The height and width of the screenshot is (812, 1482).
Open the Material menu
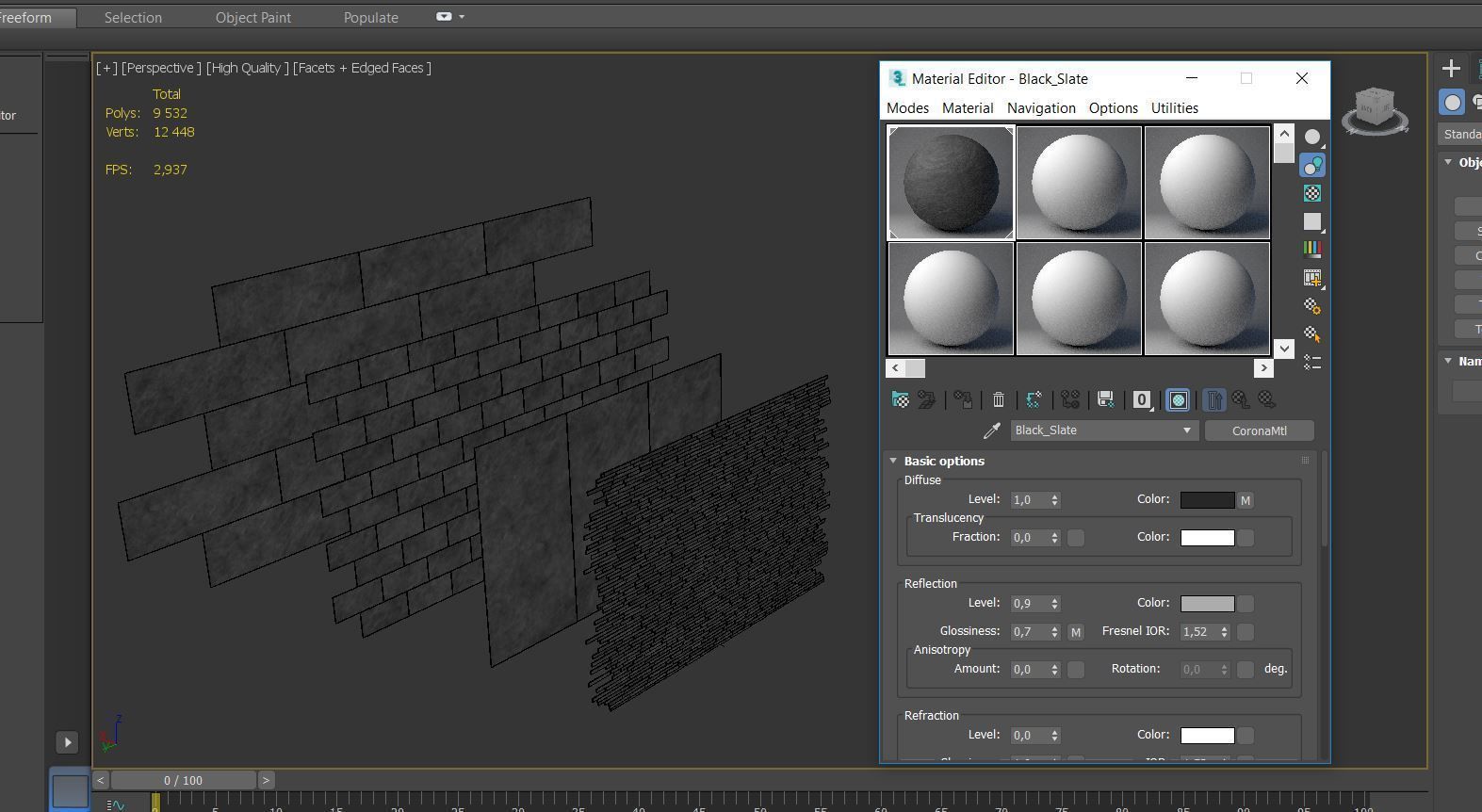pos(968,108)
